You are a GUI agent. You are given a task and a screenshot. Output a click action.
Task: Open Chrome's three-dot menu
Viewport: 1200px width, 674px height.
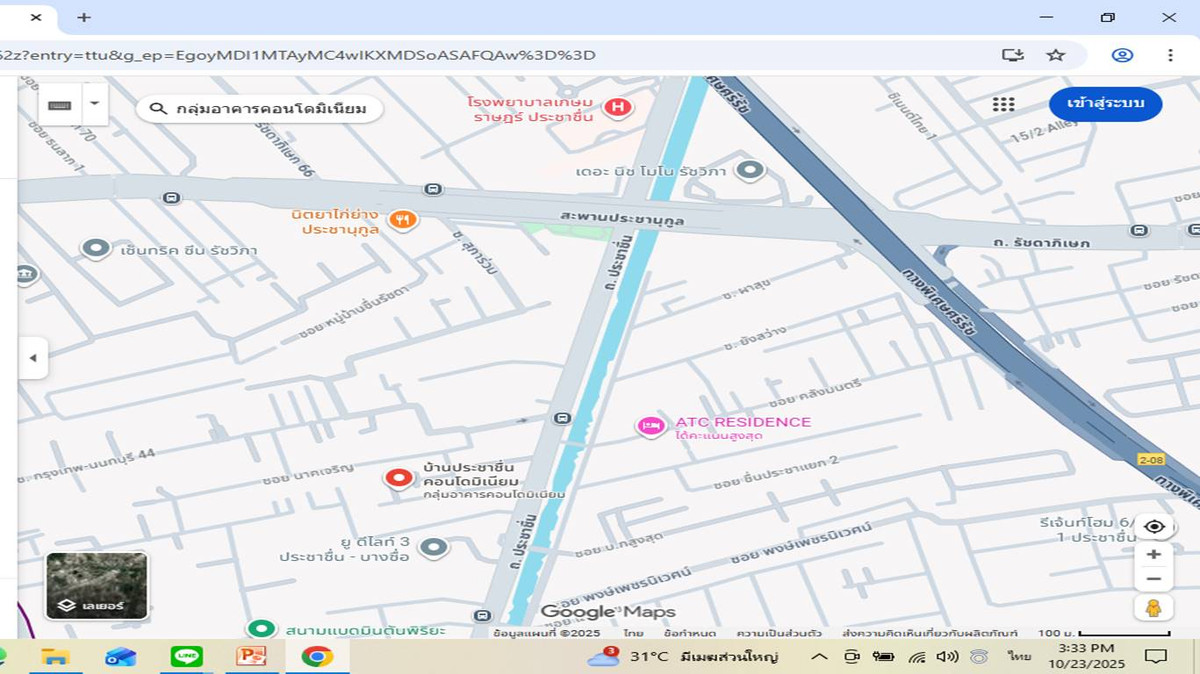(x=1170, y=55)
